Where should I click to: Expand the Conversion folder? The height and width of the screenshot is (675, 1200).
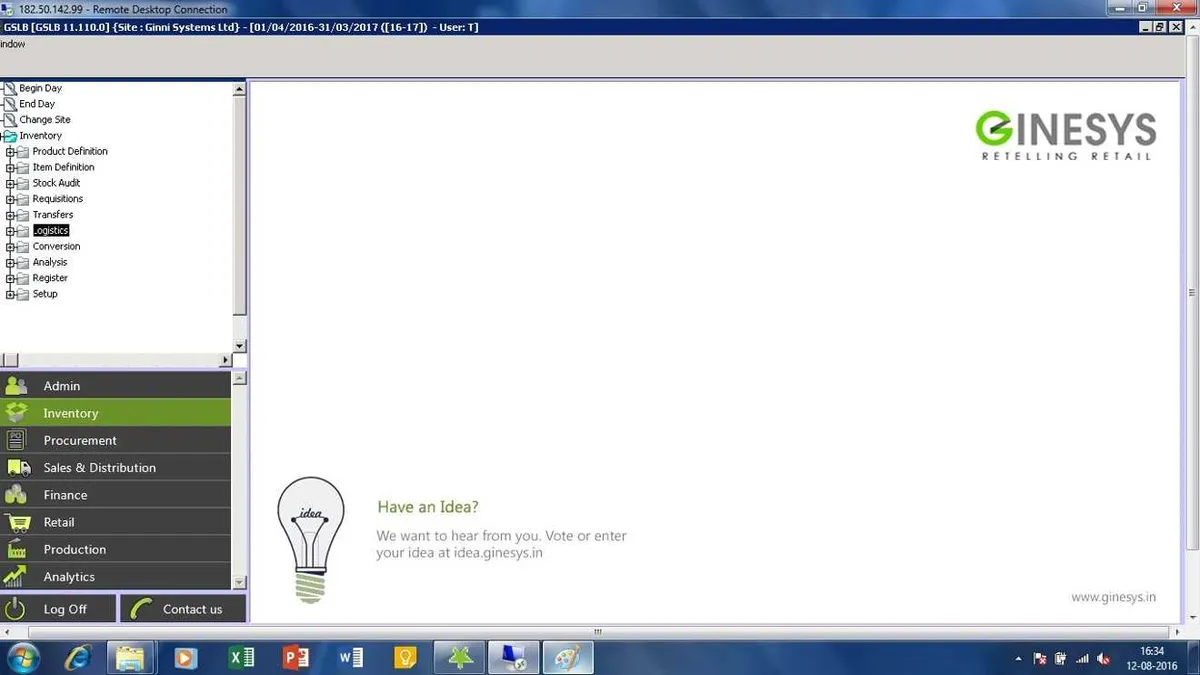coord(11,246)
